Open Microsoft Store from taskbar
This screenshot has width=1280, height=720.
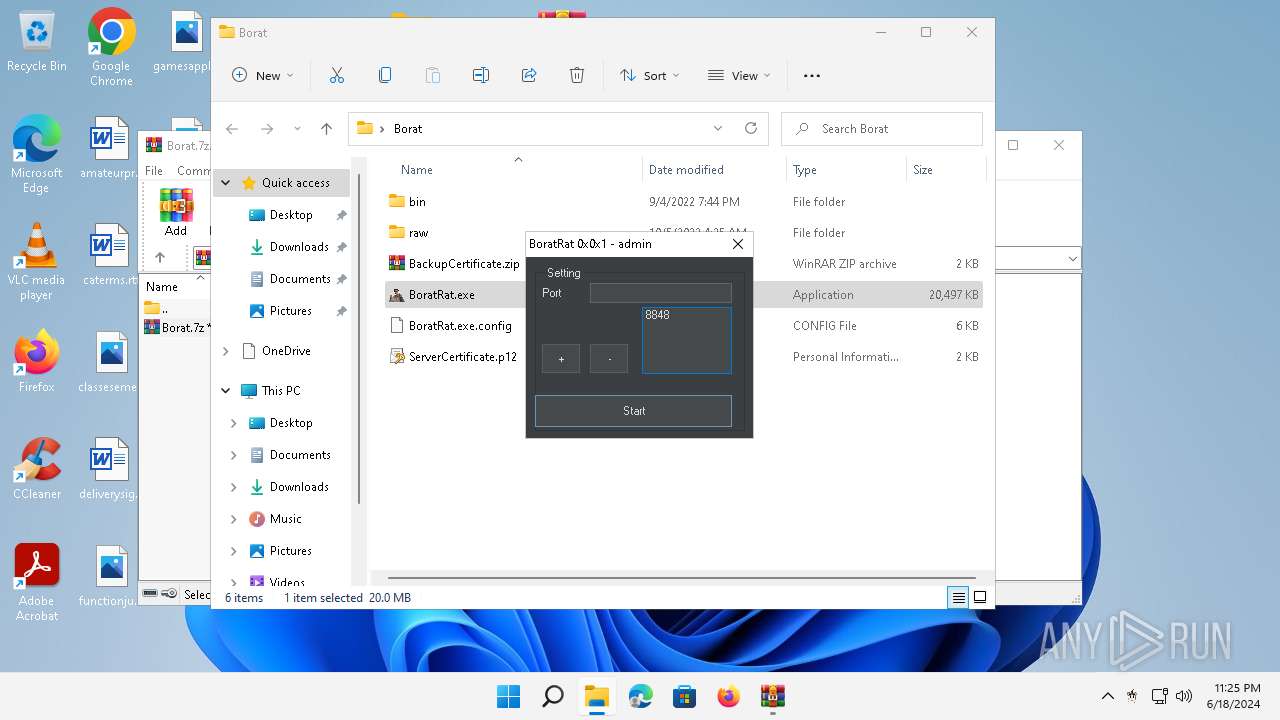(x=684, y=696)
